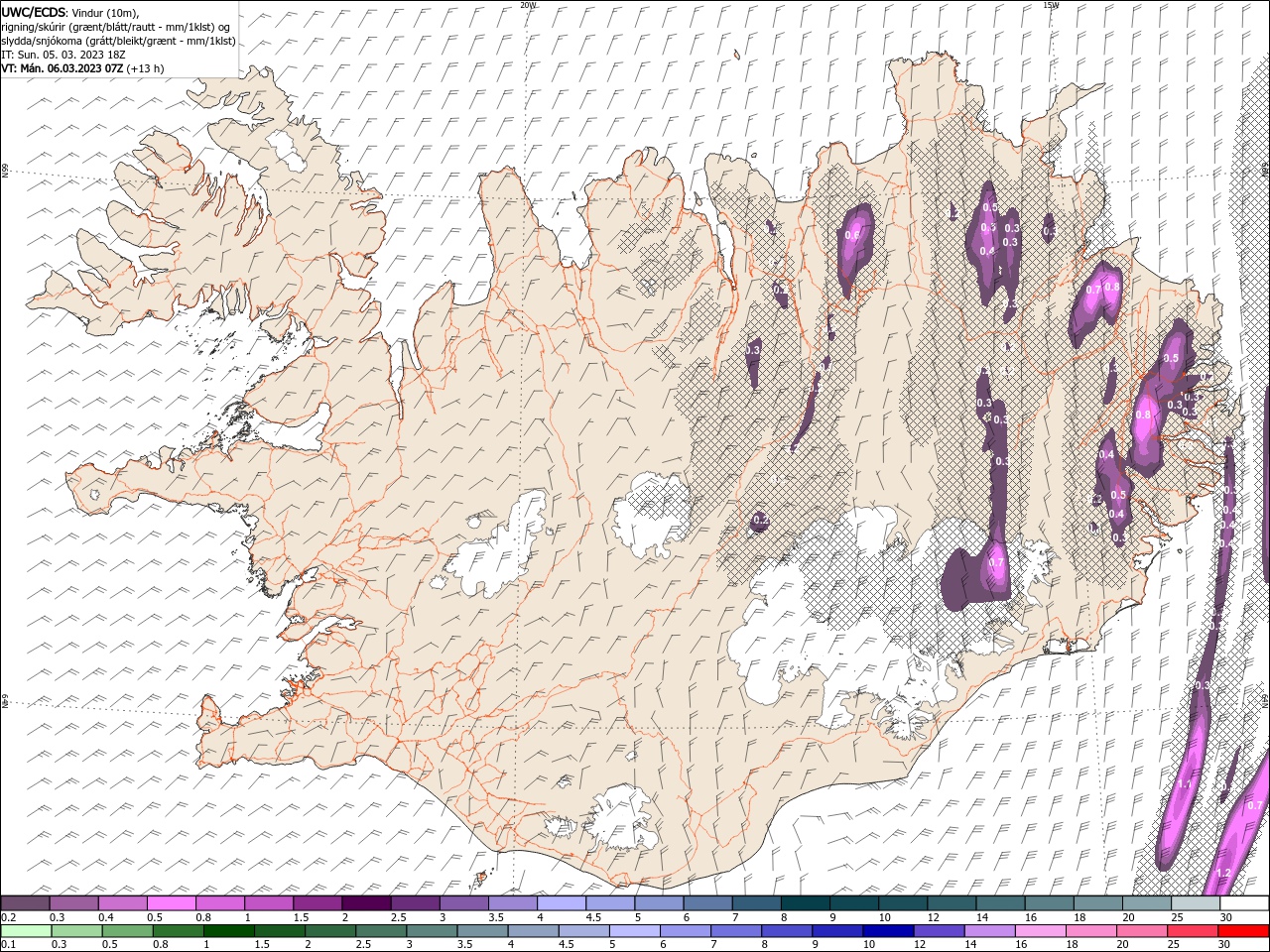Click the 1.1 precipitation value offshore
This screenshot has height=952, width=1270.
(x=1185, y=784)
